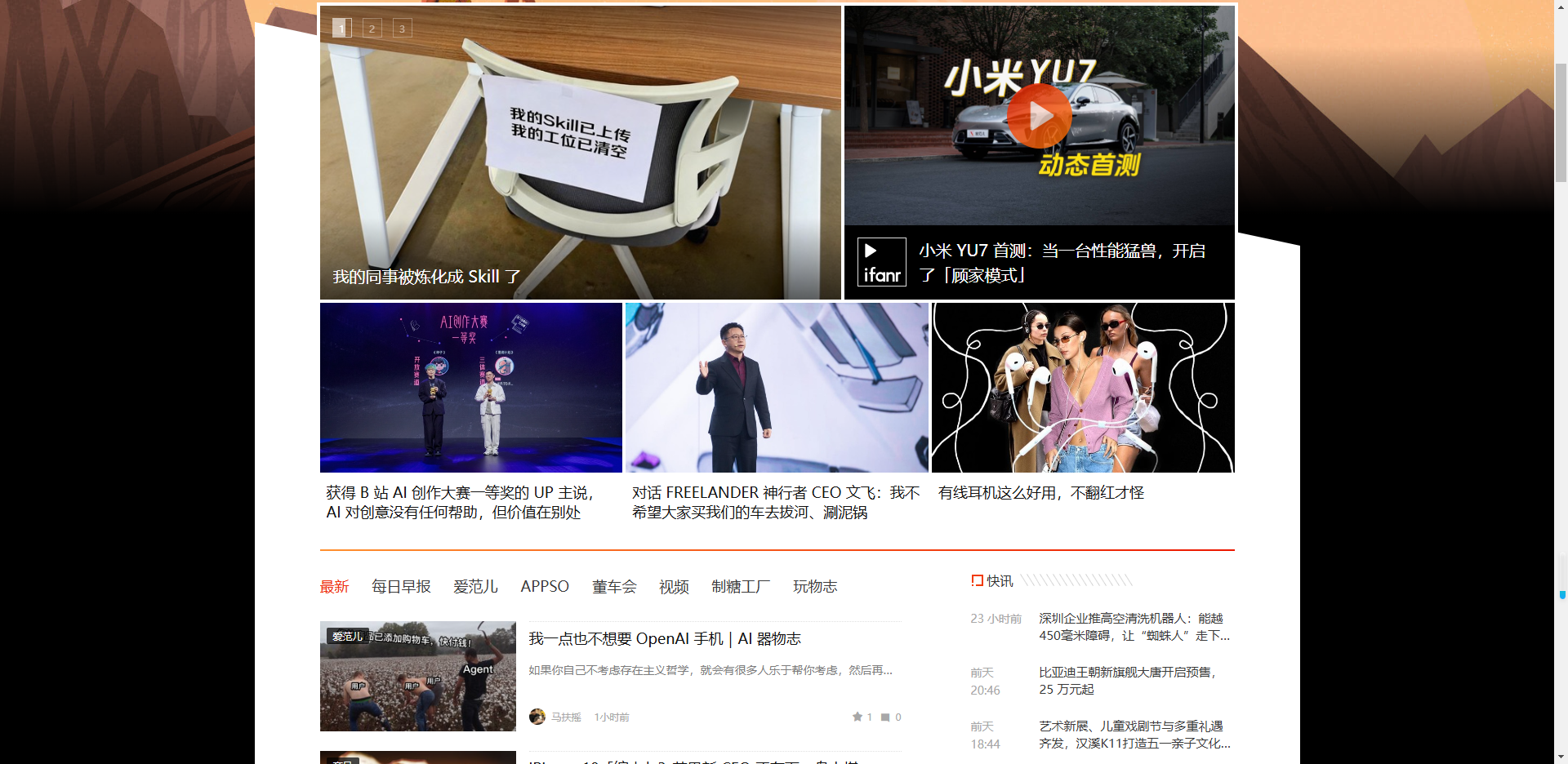Image resolution: width=1568 pixels, height=764 pixels.
Task: Click the 1小时前 post time
Action: [x=612, y=717]
